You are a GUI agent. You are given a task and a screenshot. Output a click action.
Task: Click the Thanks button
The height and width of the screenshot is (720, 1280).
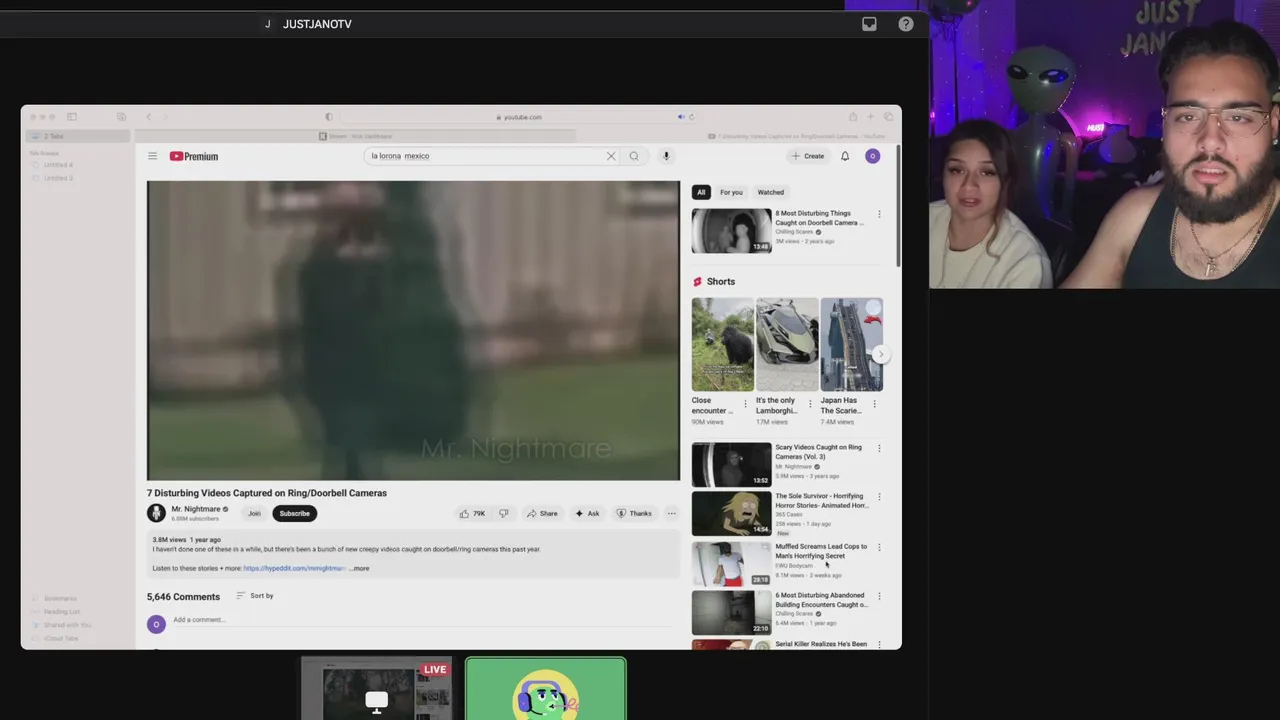tap(634, 513)
